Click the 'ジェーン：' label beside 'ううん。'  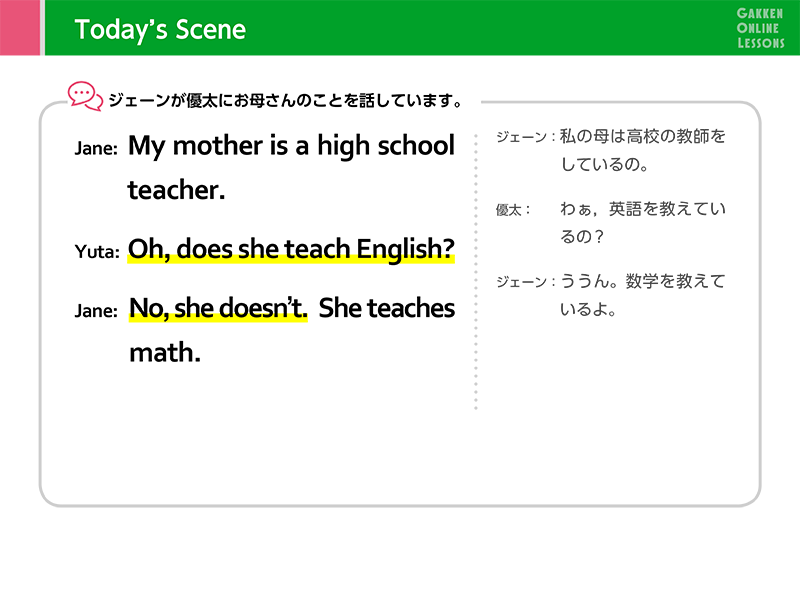(x=526, y=282)
